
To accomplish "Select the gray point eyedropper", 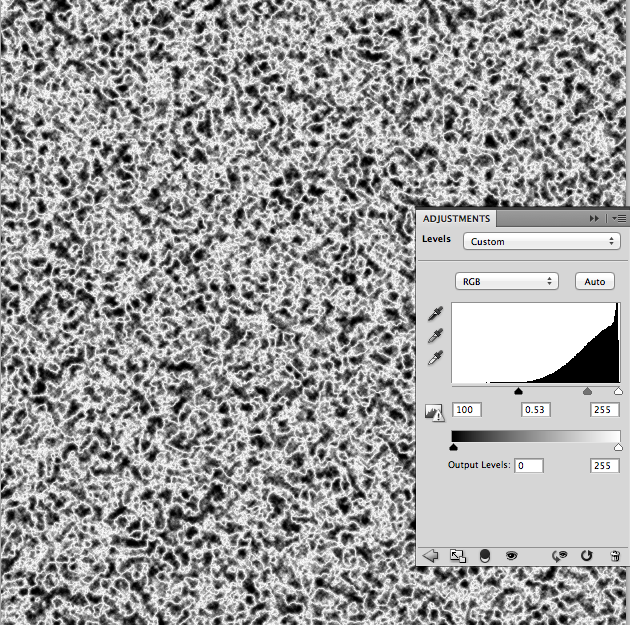I will 436,335.
